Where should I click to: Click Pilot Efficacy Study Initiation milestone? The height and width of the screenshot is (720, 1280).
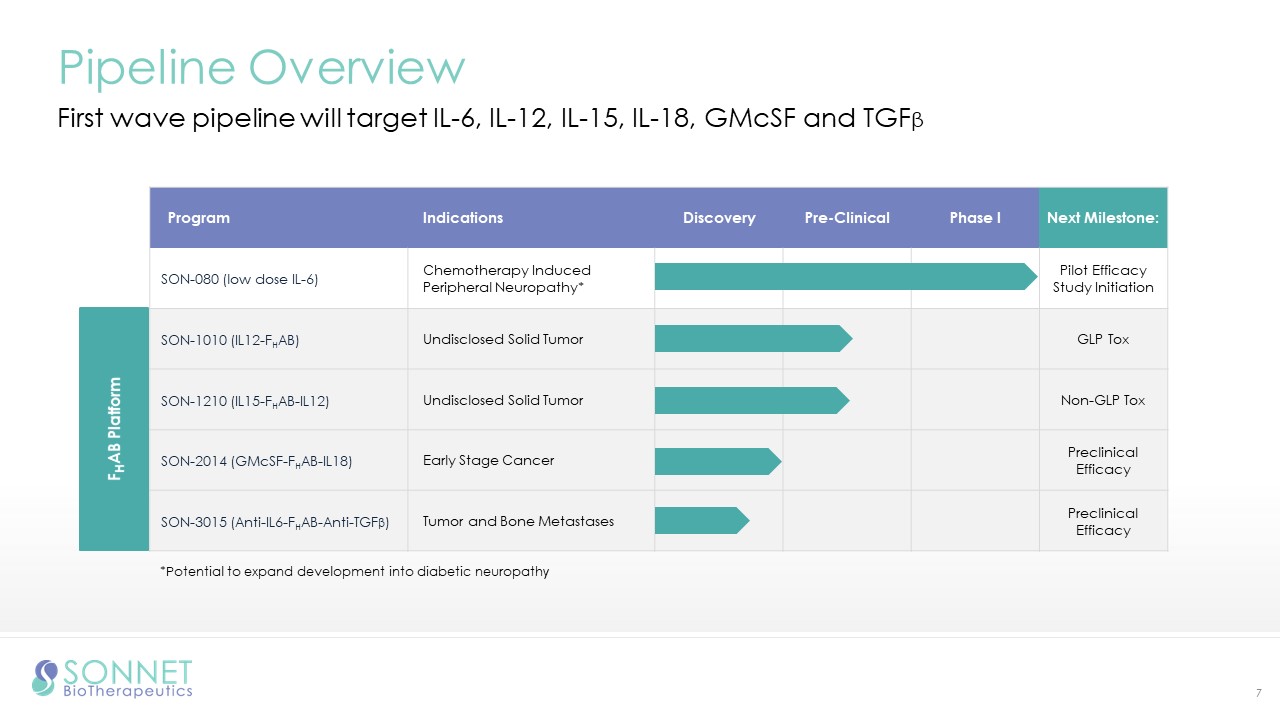[x=1102, y=279]
